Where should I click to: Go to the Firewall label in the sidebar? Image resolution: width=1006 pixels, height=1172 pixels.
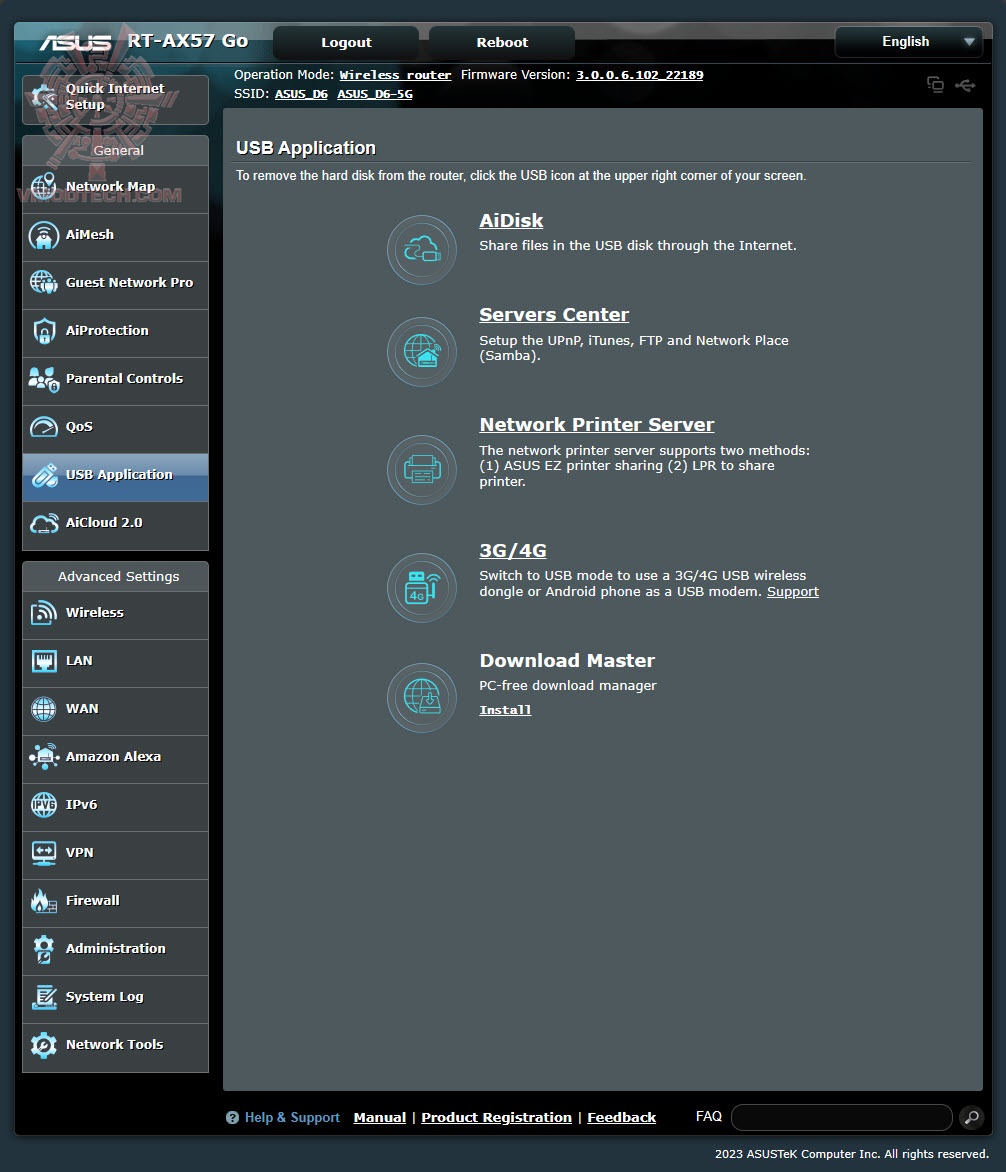93,901
